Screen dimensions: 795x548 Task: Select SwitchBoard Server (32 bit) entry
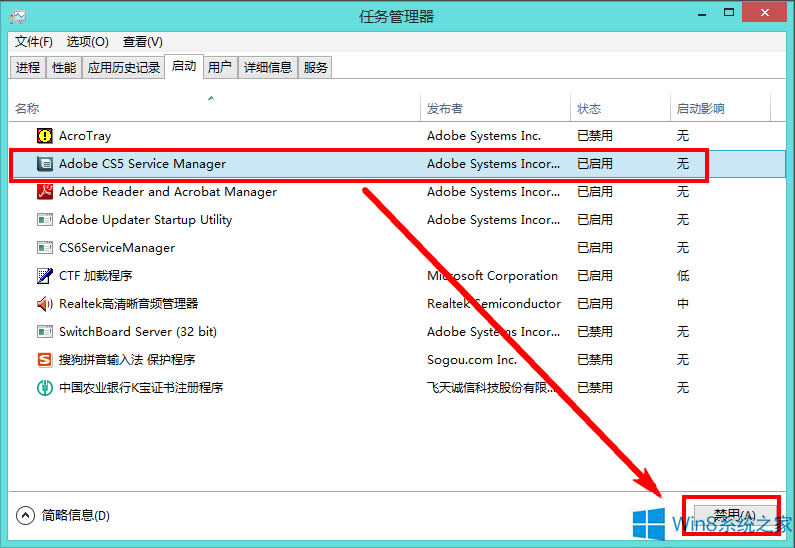(138, 332)
